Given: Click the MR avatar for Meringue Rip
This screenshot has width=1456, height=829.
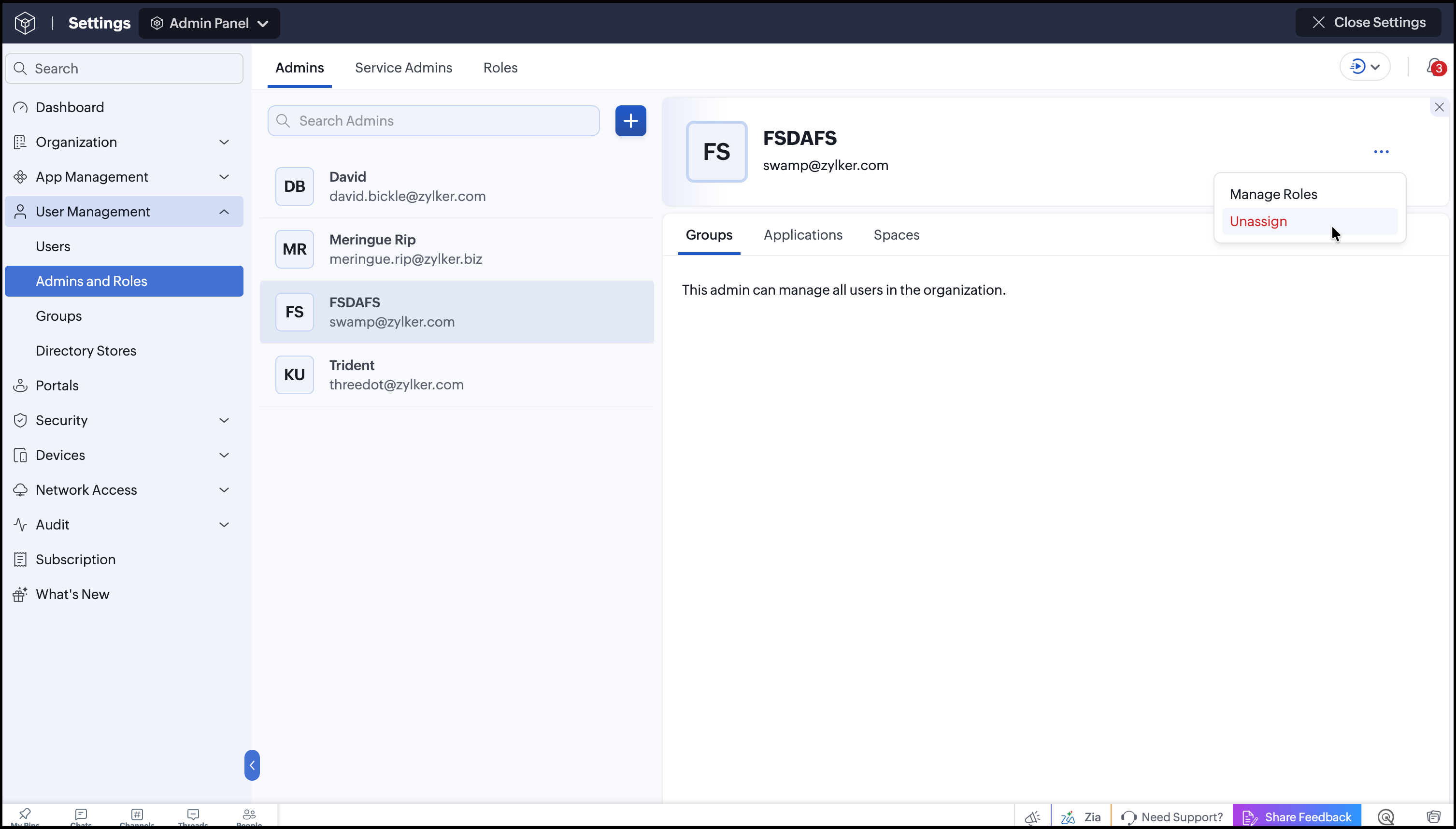Looking at the screenshot, I should tap(294, 249).
